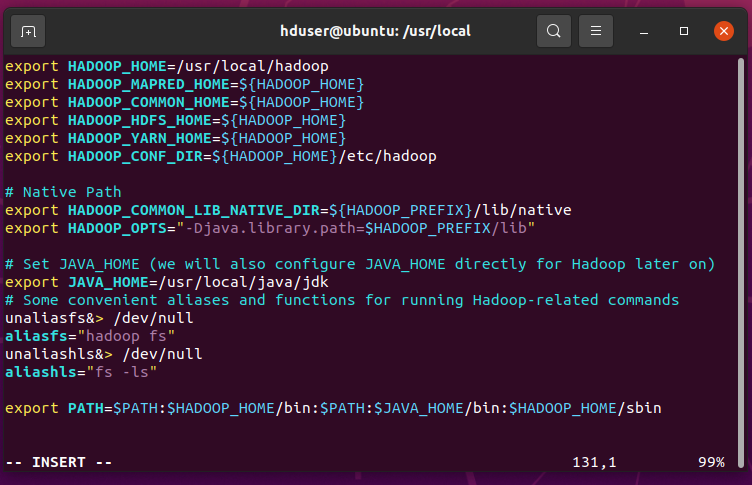The image size is (752, 485).
Task: Click the 99% file position indicator
Action: click(x=711, y=462)
